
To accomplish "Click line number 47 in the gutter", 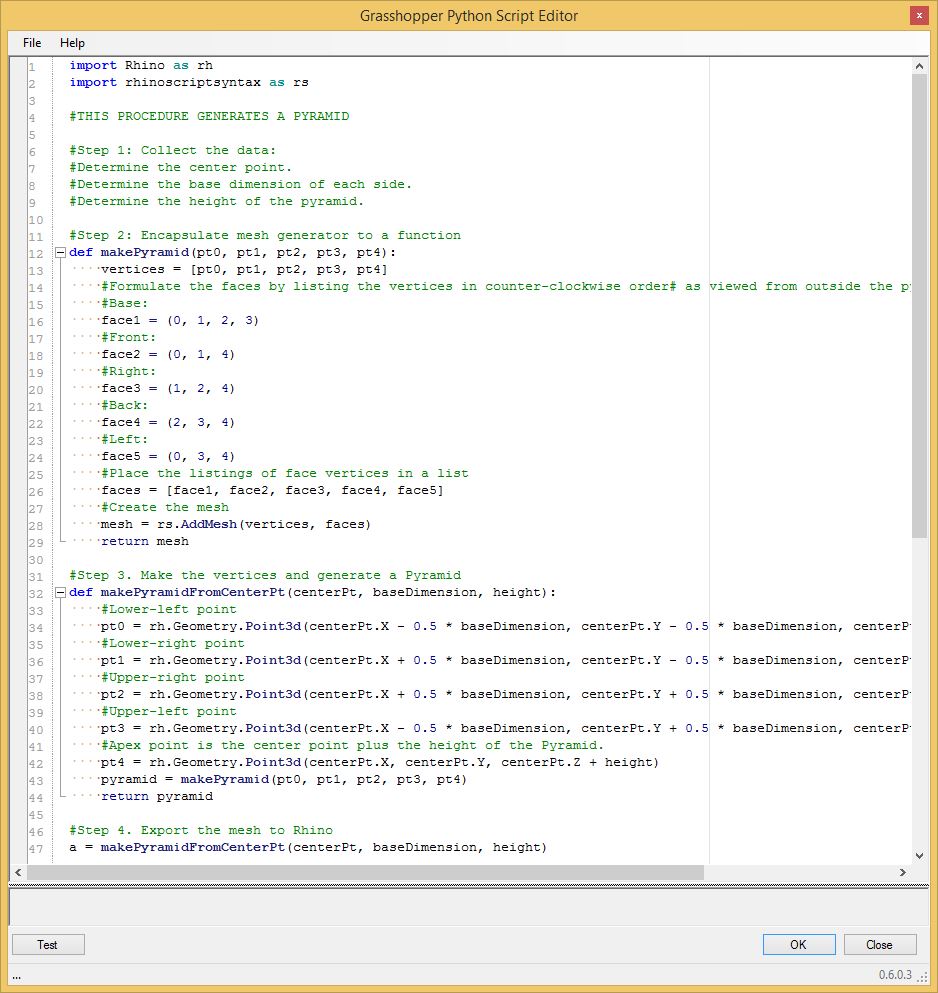I will tap(35, 849).
